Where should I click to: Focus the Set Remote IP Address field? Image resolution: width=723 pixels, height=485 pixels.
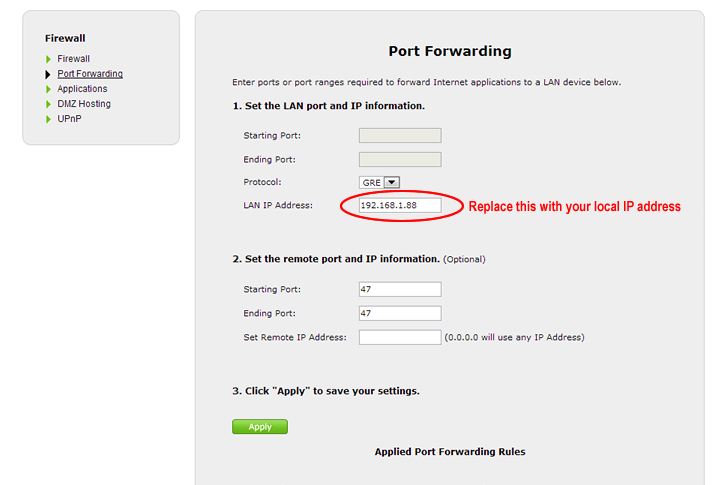tap(400, 337)
